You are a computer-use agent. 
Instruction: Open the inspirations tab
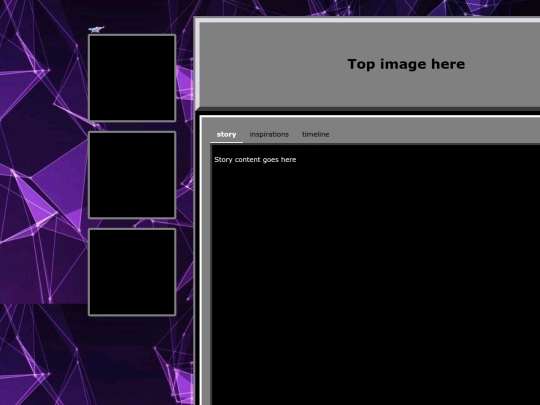pos(269,134)
